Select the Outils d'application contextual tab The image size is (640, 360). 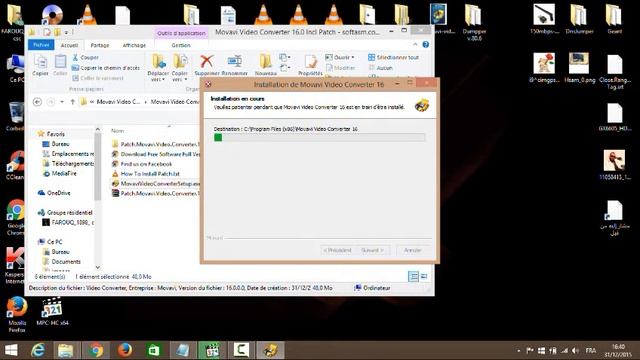pos(181,33)
